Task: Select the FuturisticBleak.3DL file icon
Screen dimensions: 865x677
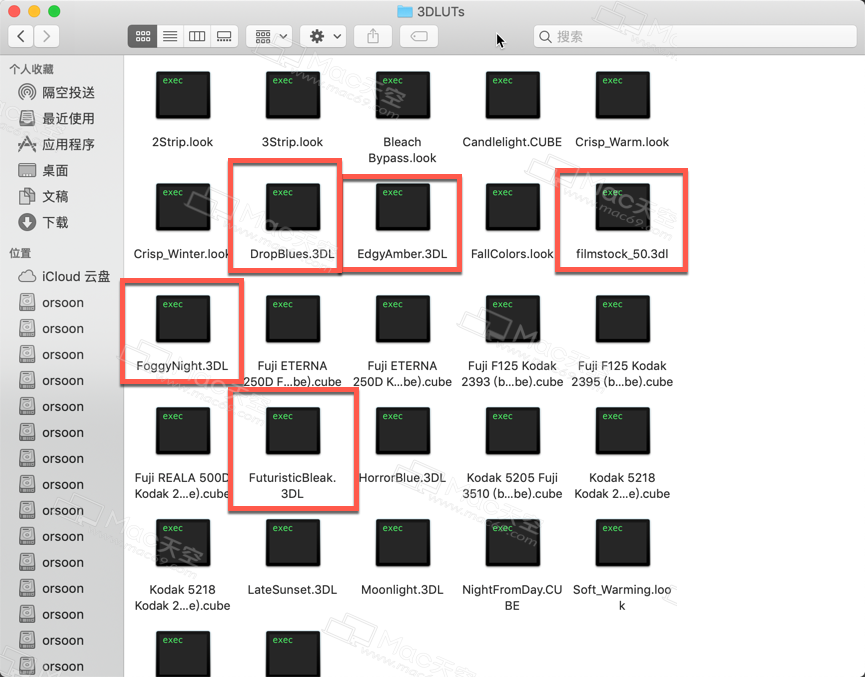Action: pyautogui.click(x=292, y=431)
